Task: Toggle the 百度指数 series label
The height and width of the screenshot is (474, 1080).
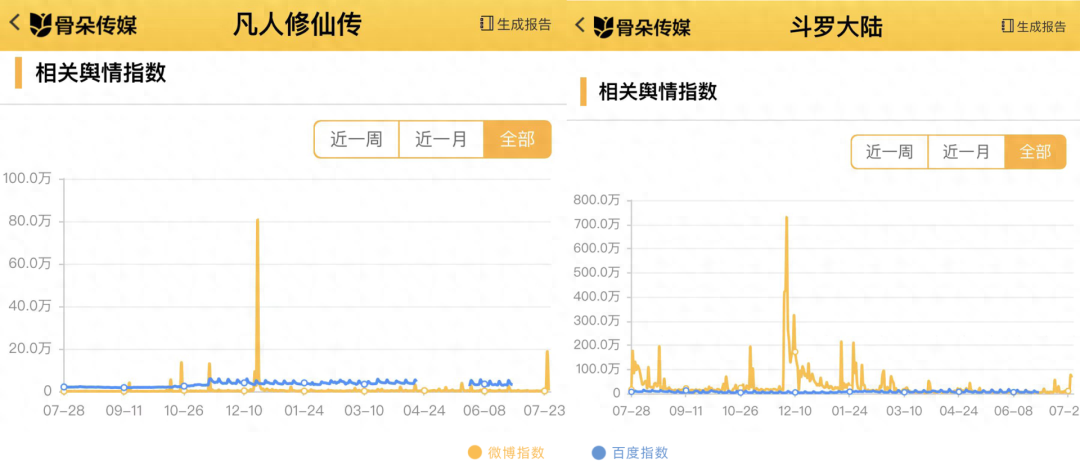Action: point(640,453)
